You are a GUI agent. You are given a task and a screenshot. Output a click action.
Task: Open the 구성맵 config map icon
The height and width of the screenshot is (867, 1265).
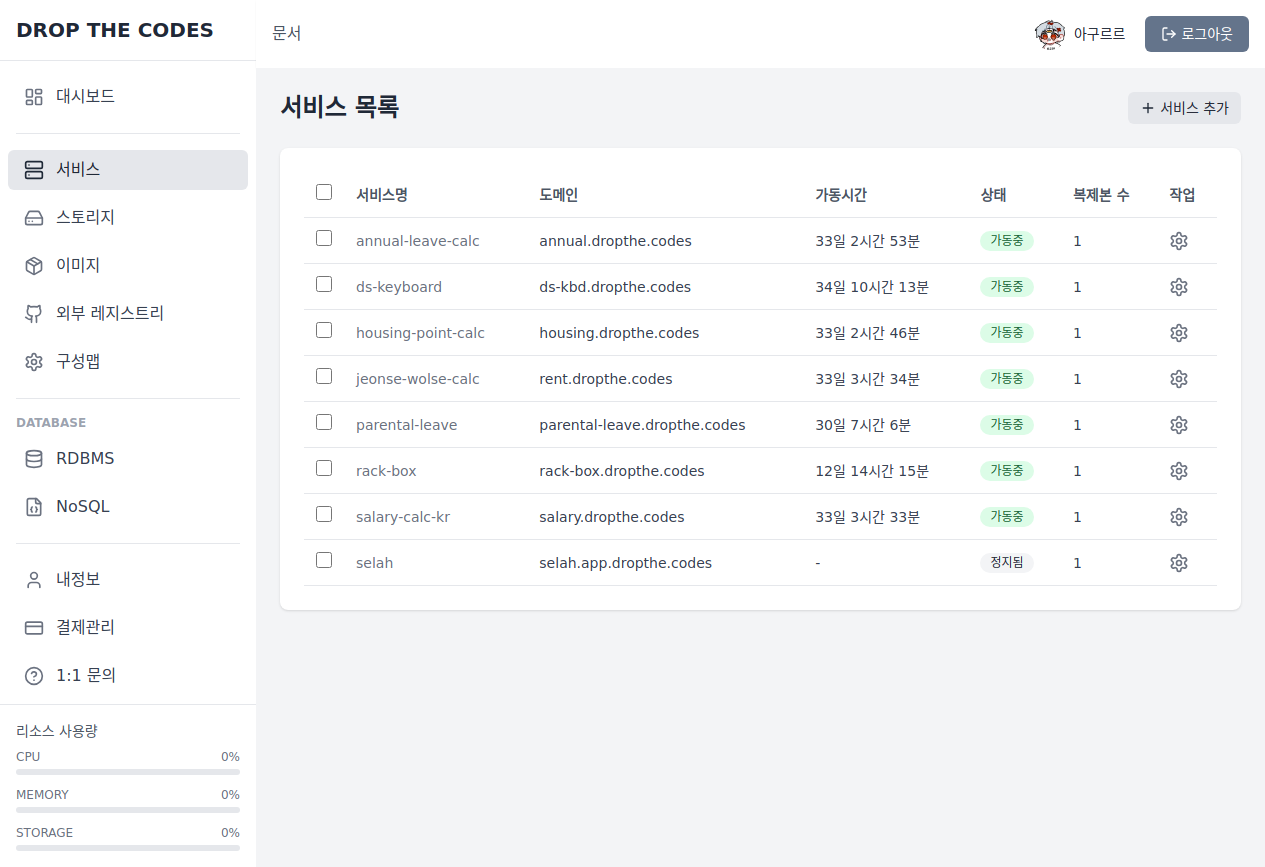click(x=33, y=361)
